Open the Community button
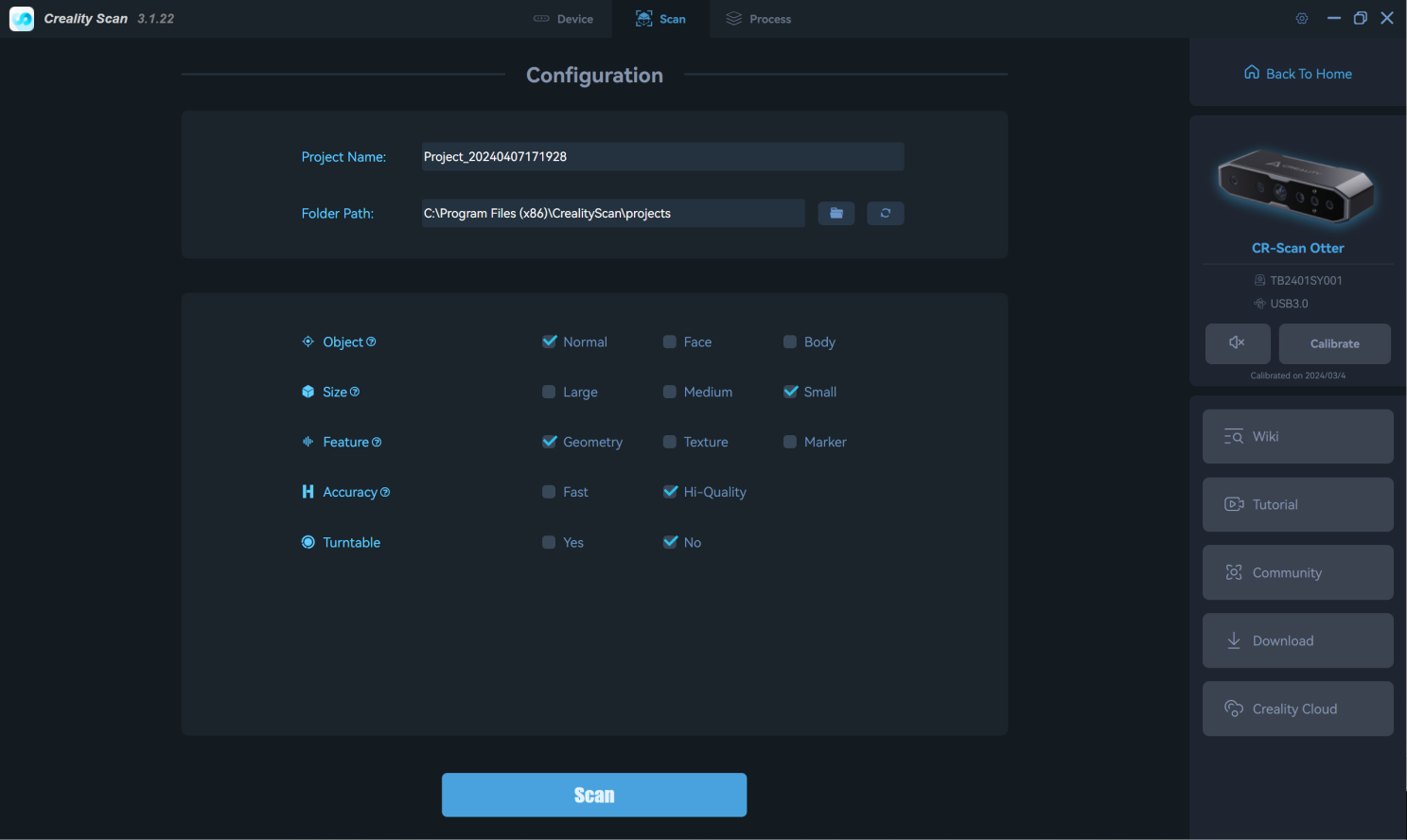This screenshot has width=1407, height=840. click(x=1298, y=572)
